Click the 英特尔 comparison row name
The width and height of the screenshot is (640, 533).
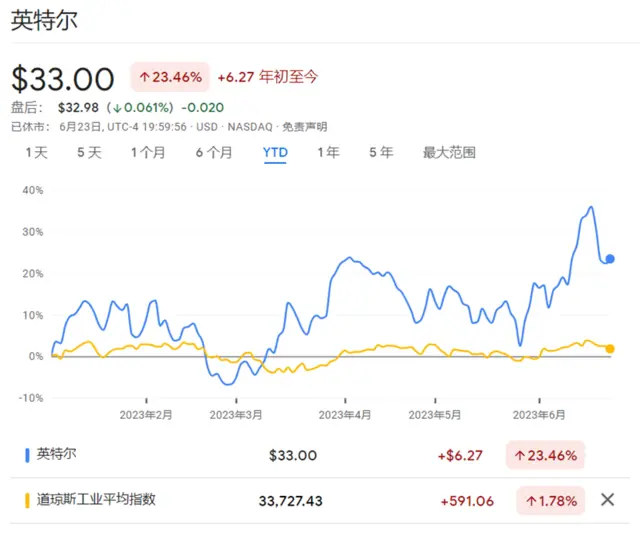tap(56, 454)
